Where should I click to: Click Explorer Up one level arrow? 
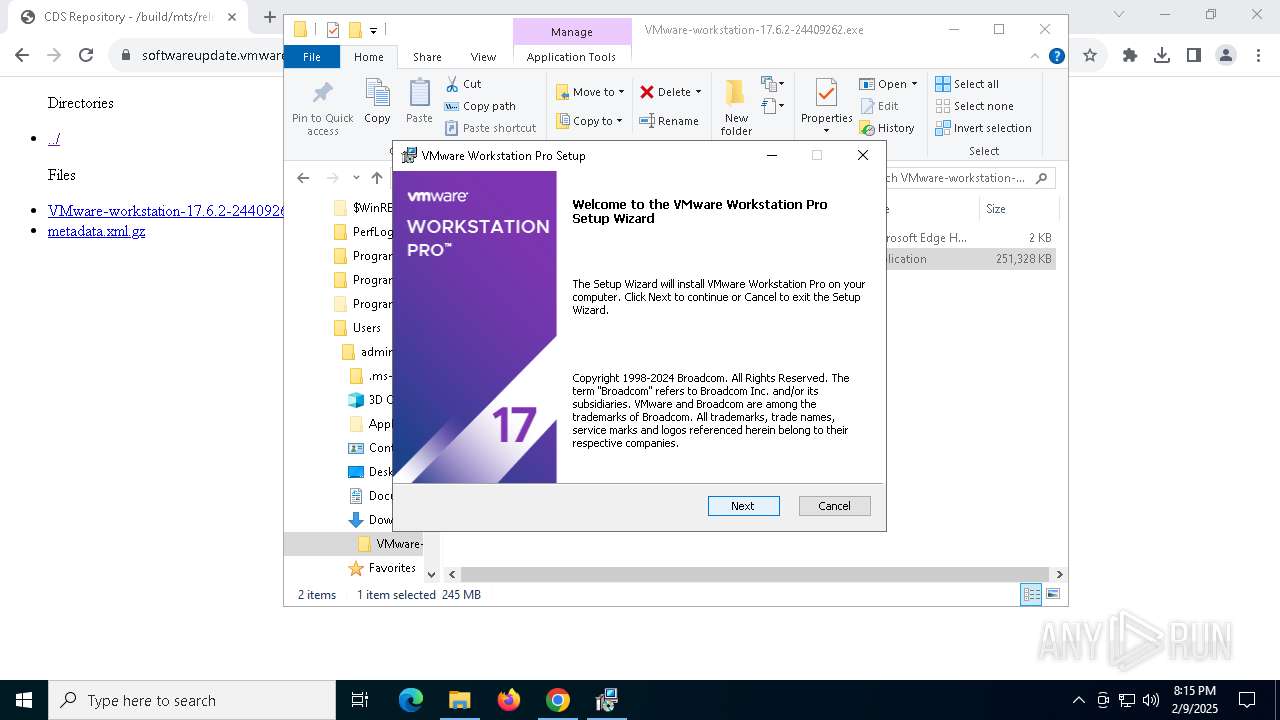click(377, 178)
